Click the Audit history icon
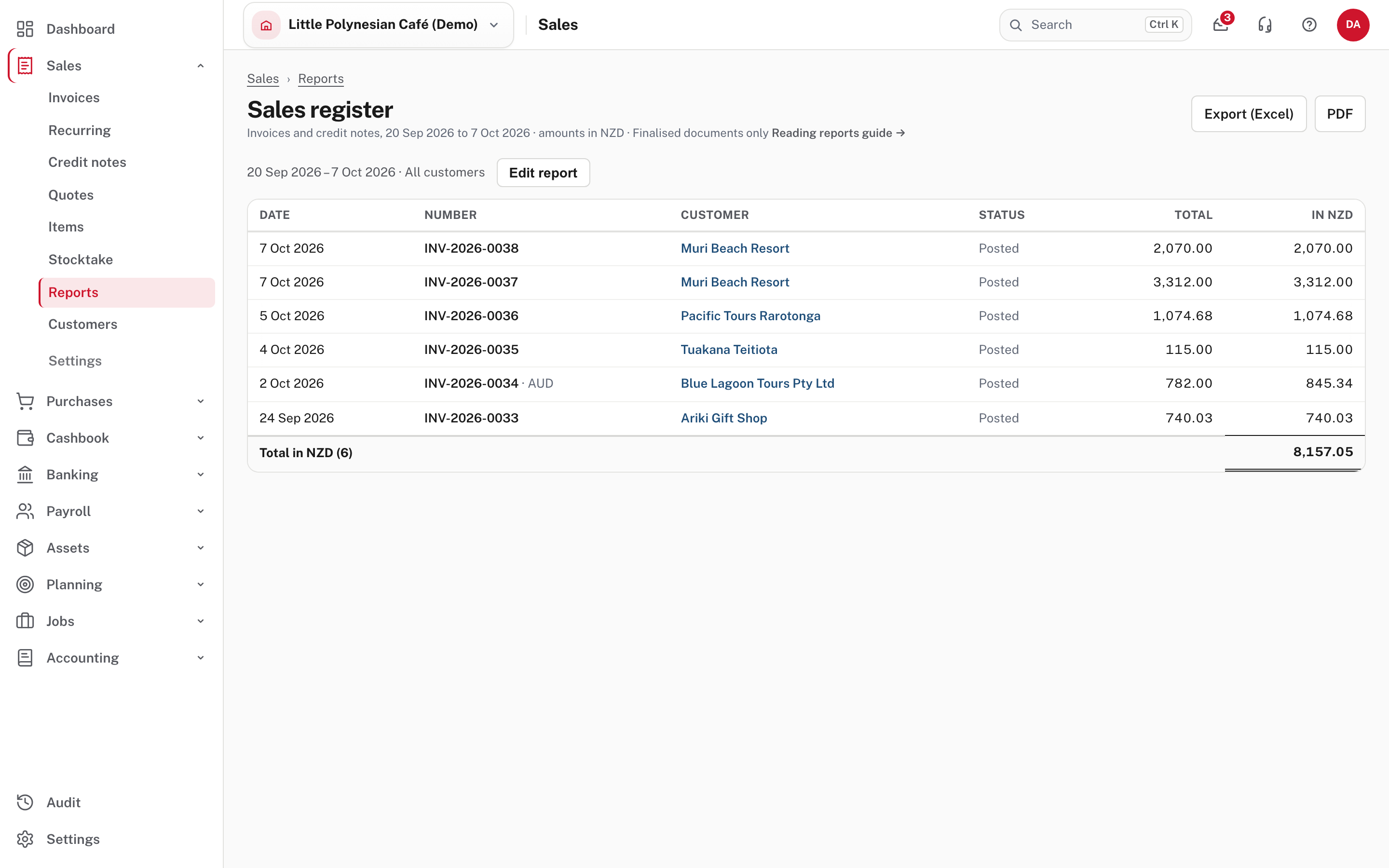Viewport: 1389px width, 868px height. pos(25,802)
